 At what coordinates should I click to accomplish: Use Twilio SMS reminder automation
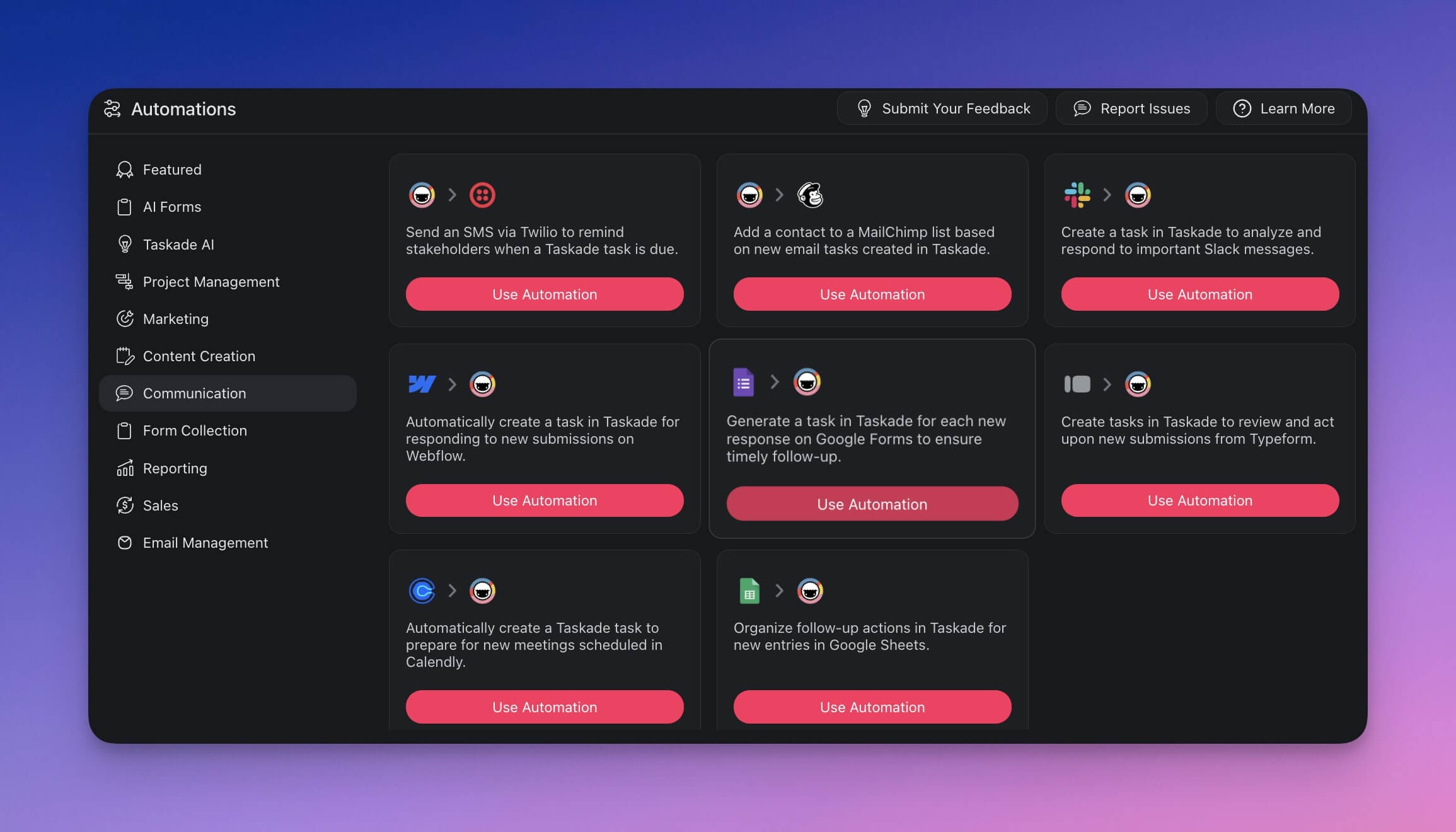point(544,293)
